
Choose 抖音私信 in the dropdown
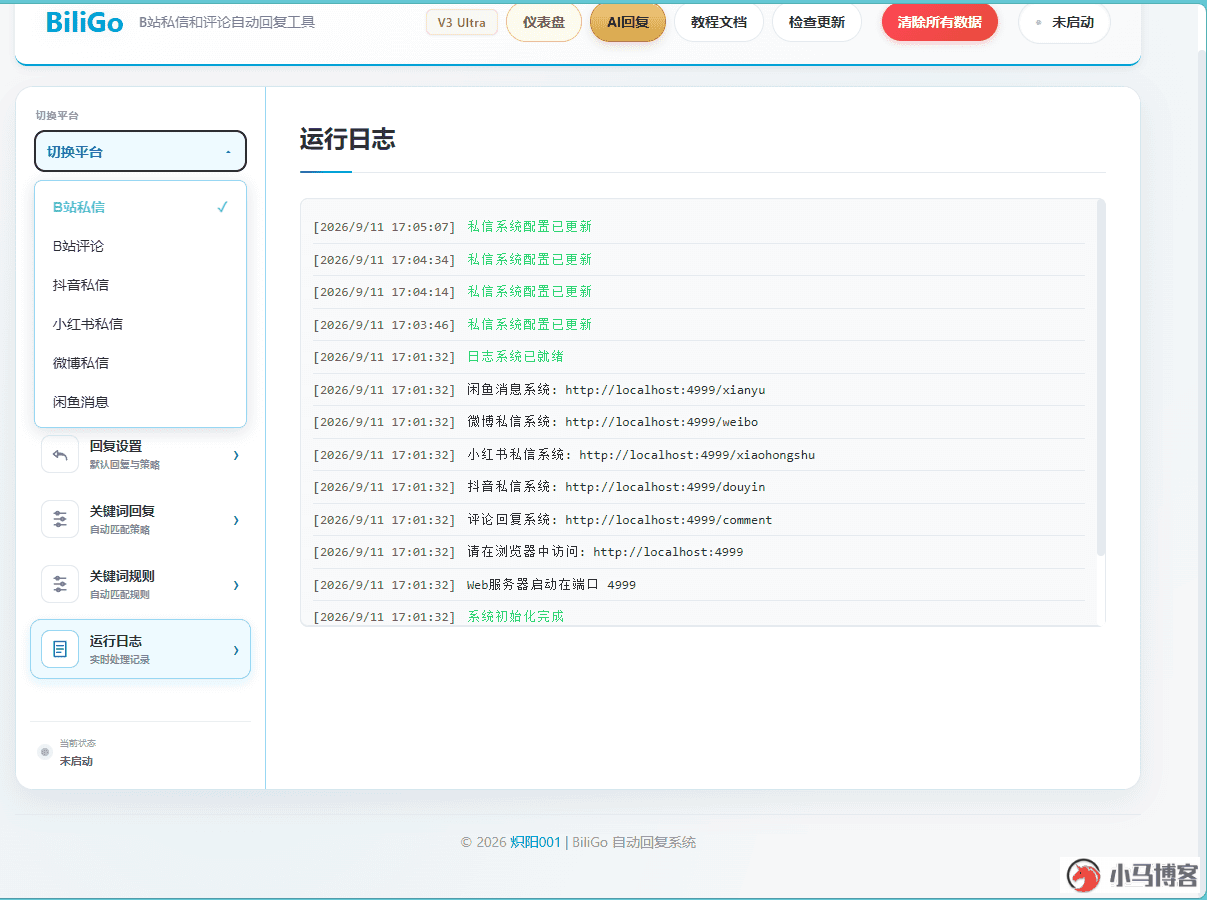[x=140, y=285]
